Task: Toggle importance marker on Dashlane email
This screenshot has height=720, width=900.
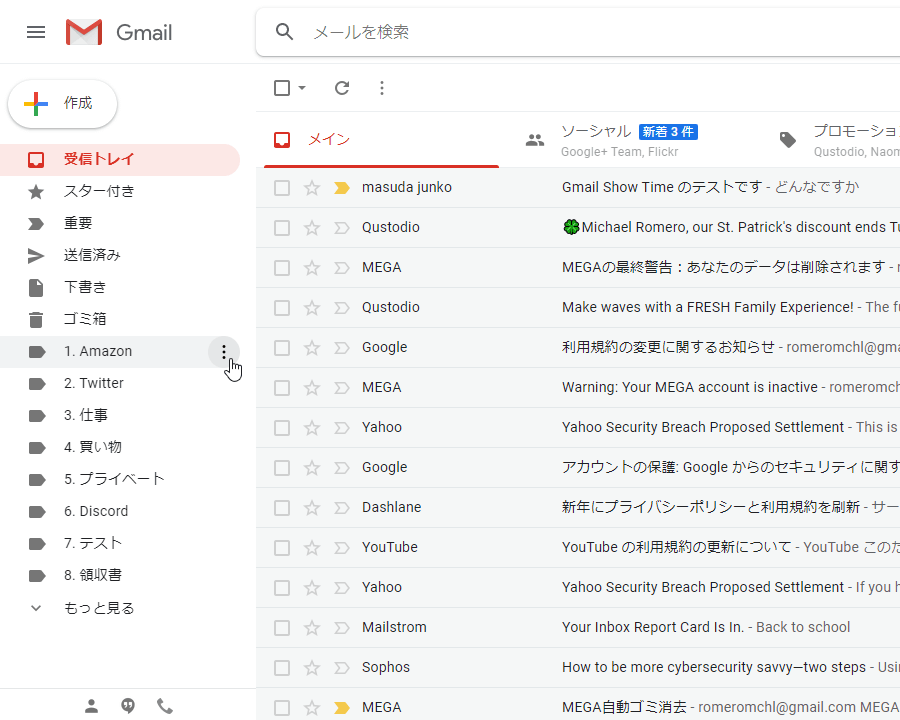Action: click(x=342, y=508)
